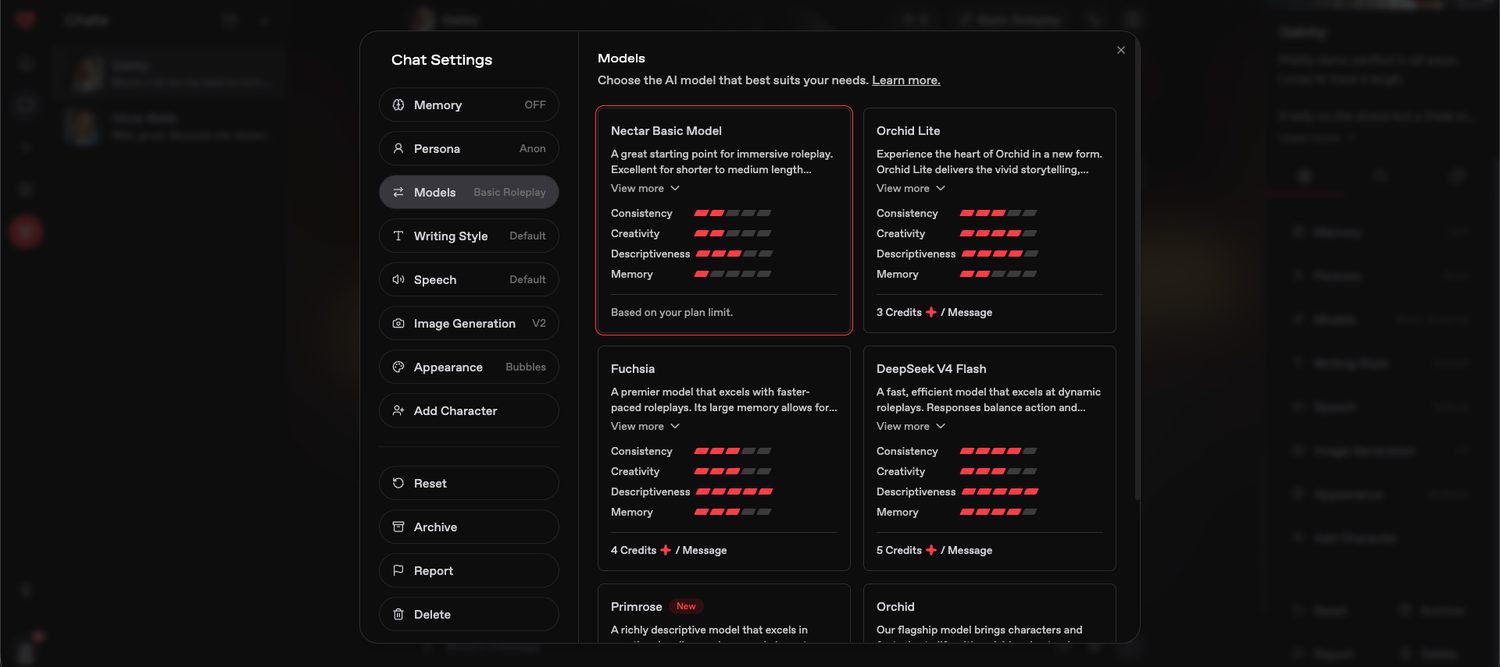Click the Chat Settings heading
The image size is (1500, 667).
coord(442,60)
